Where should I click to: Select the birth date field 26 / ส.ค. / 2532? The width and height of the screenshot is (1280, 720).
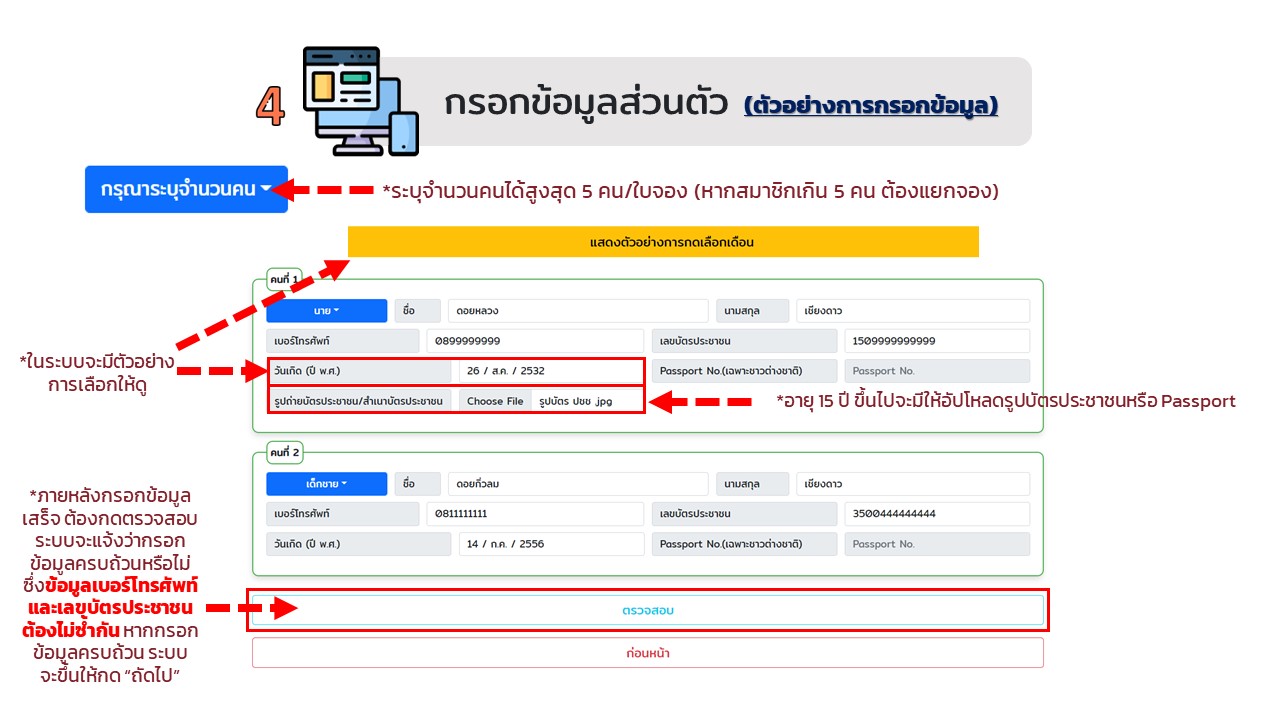pos(549,371)
